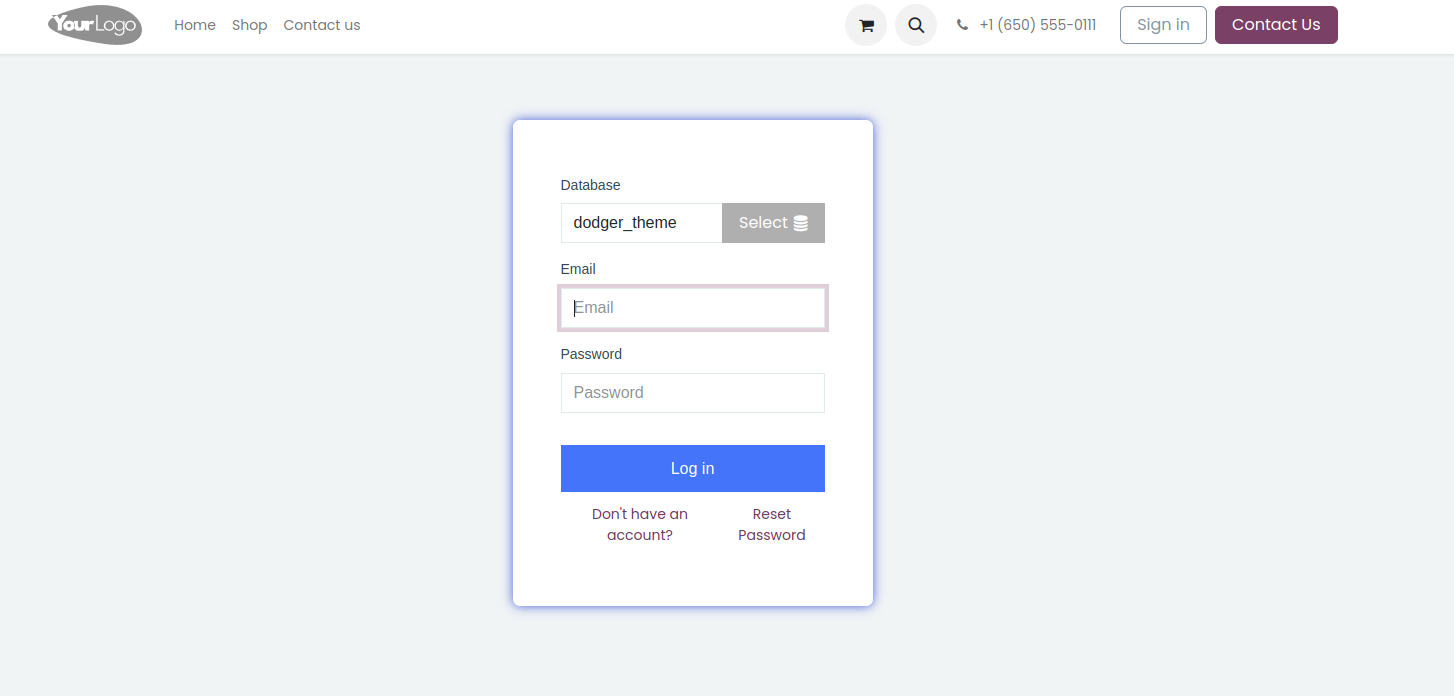Click the +1 (650) 555-0111 phone number

click(x=1037, y=25)
